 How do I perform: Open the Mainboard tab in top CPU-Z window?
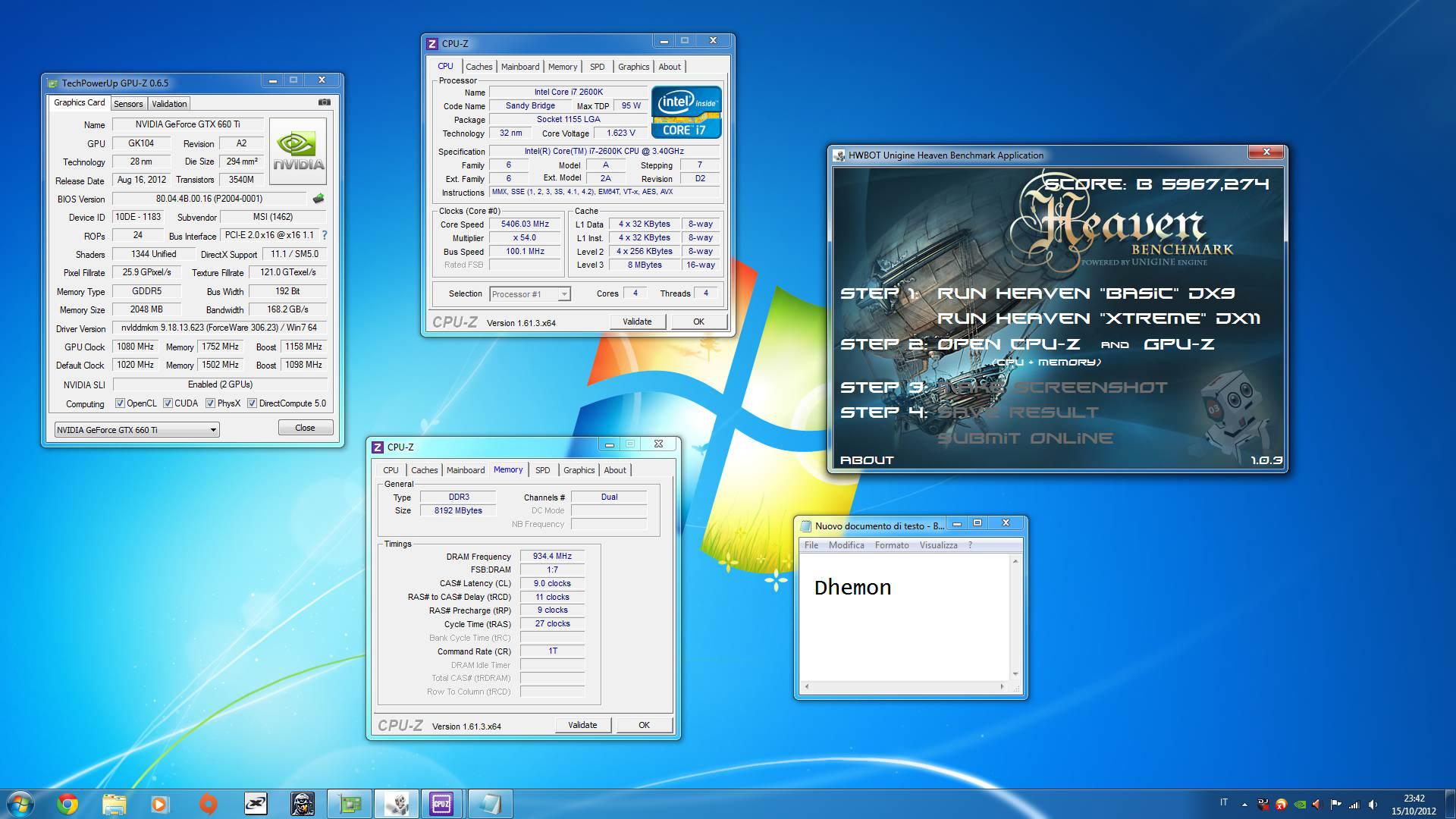[520, 67]
